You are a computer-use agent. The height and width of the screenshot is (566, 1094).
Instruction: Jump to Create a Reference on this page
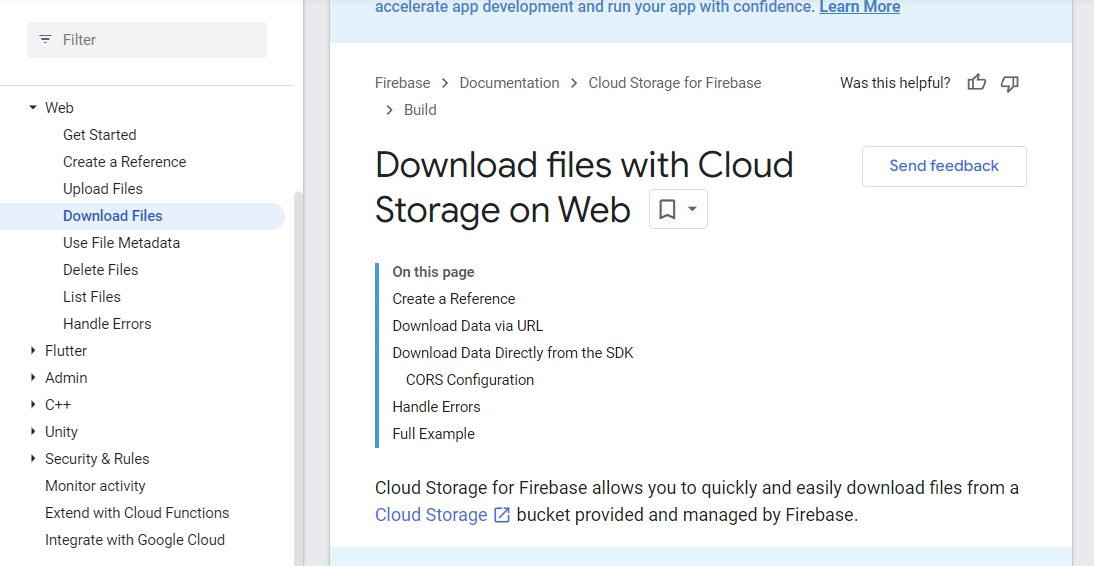(454, 299)
